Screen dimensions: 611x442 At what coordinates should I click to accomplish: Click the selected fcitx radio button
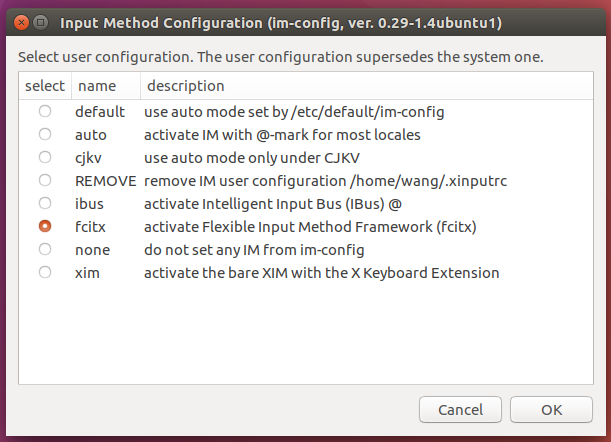(45, 226)
